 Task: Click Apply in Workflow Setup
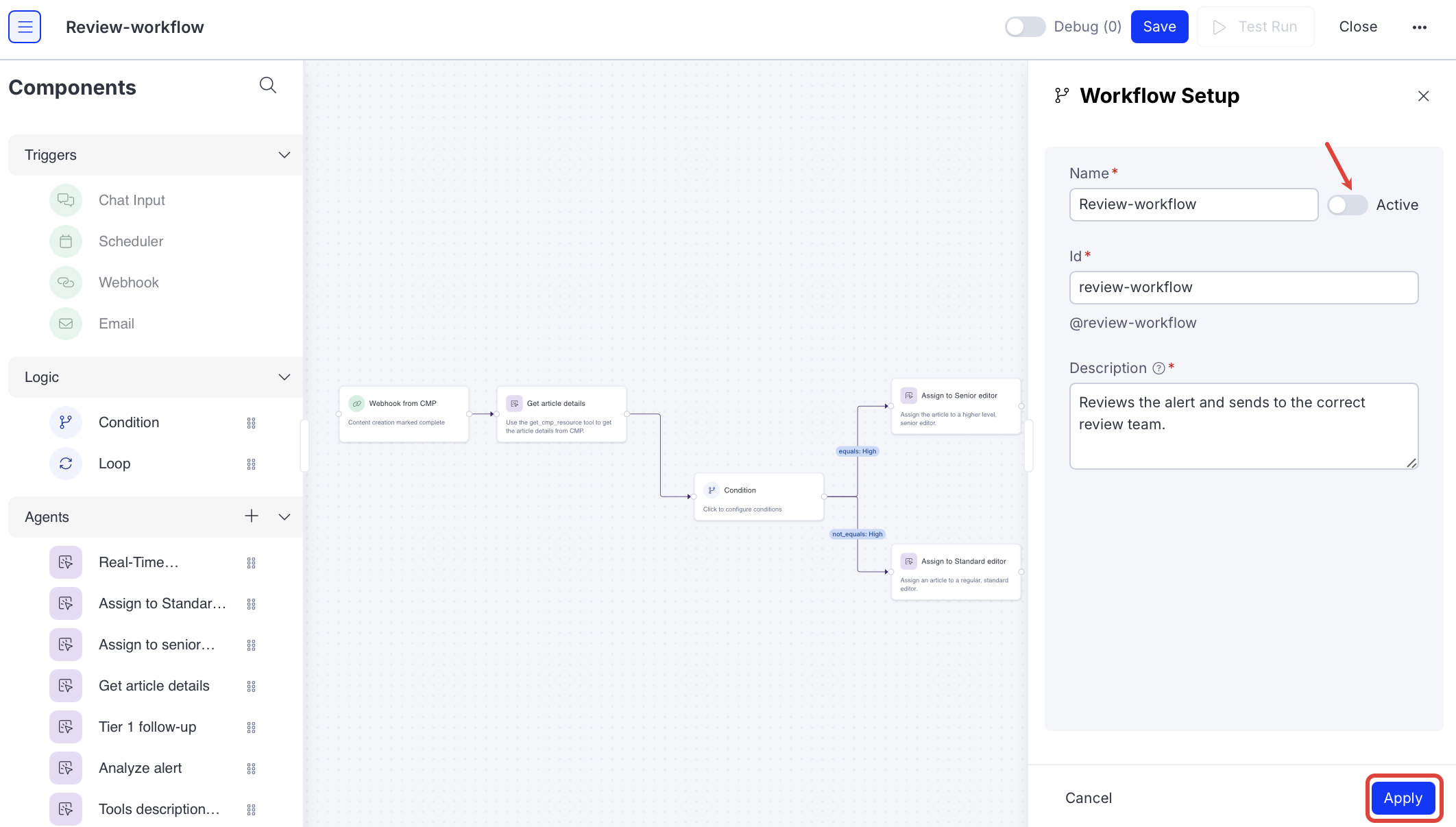point(1403,798)
